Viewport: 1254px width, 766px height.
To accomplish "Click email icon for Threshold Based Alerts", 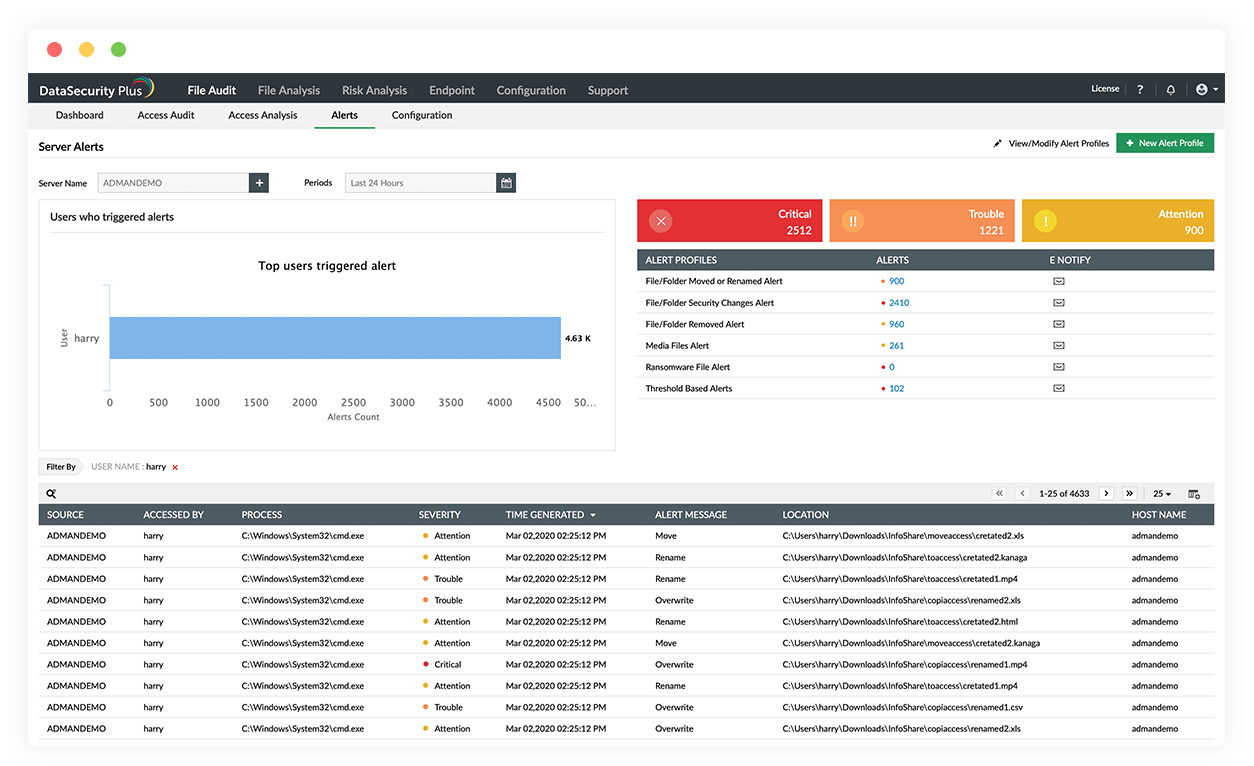I will pyautogui.click(x=1059, y=388).
